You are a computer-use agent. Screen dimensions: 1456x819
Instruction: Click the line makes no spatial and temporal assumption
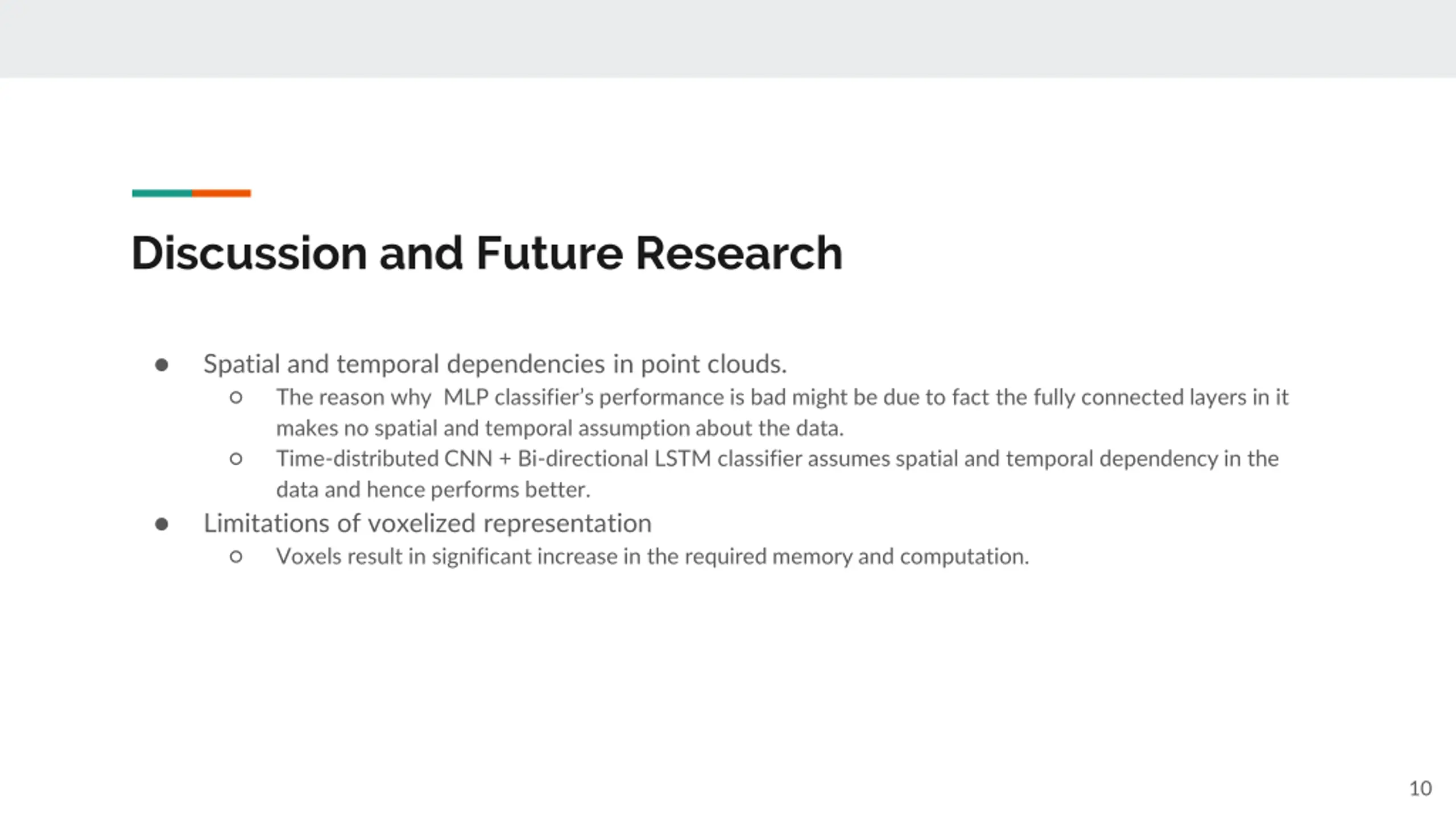point(560,428)
